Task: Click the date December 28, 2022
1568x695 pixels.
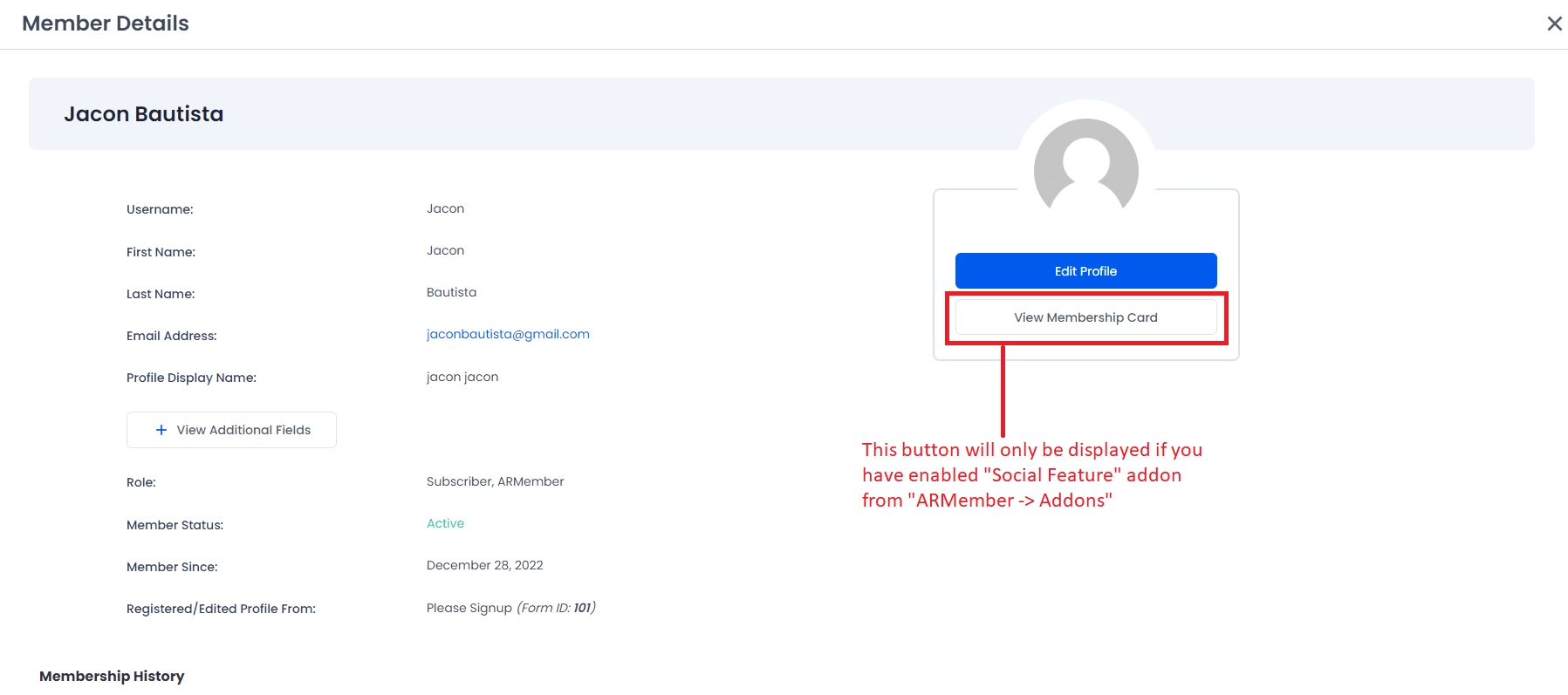Action: [484, 565]
